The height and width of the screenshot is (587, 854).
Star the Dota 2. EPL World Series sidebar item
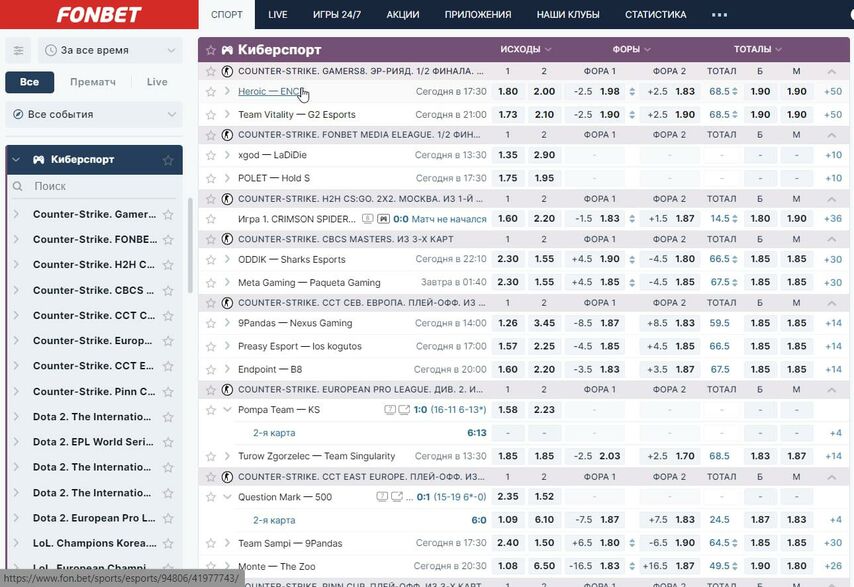tap(168, 442)
